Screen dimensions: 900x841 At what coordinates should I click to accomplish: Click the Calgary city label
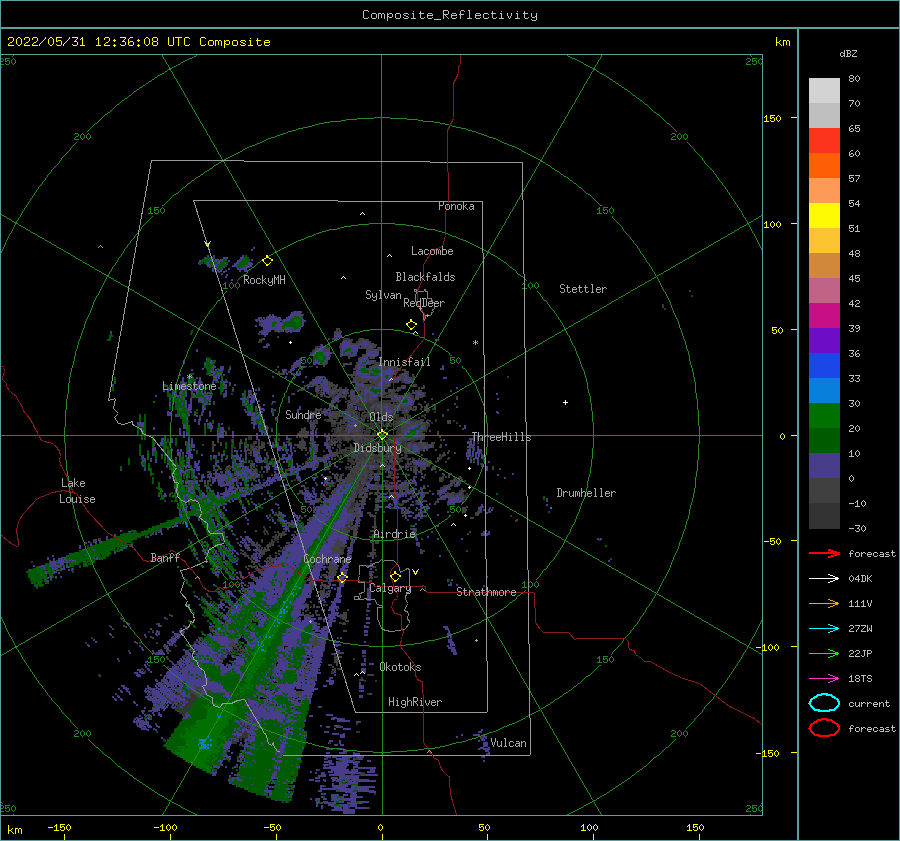pyautogui.click(x=390, y=588)
